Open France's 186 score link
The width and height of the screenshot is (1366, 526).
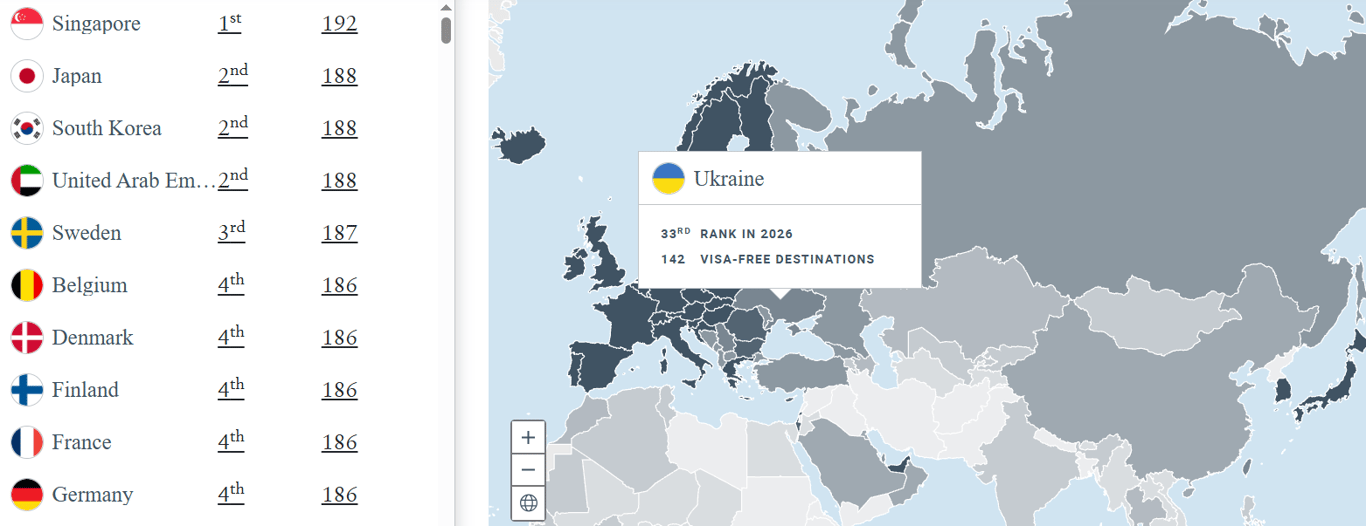pos(340,442)
